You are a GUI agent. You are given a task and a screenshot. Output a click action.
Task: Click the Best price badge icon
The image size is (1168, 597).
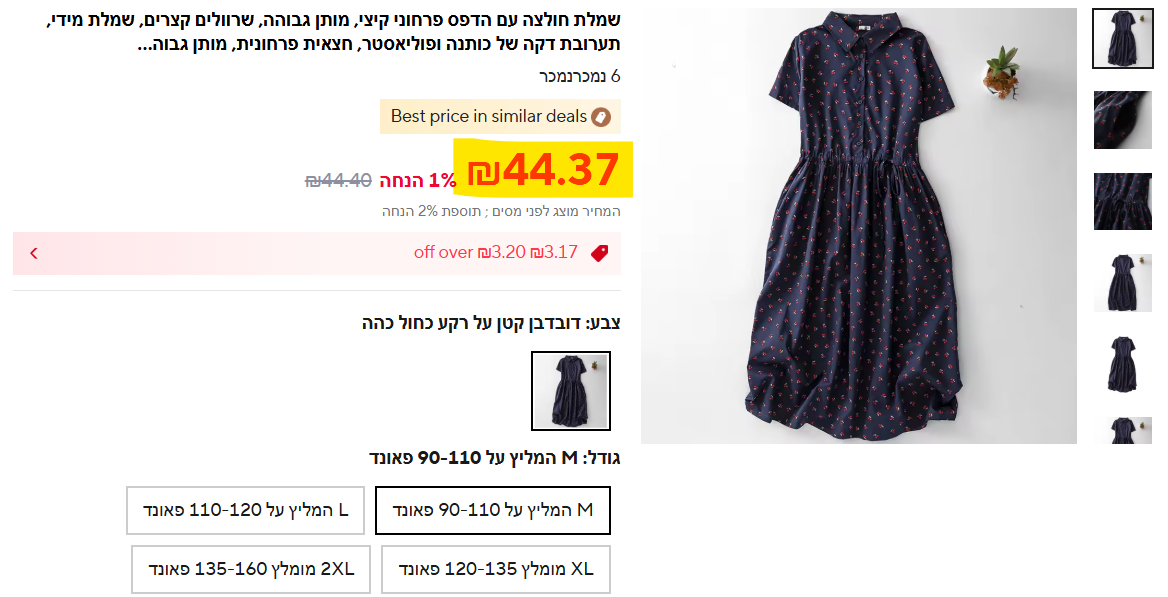601,117
